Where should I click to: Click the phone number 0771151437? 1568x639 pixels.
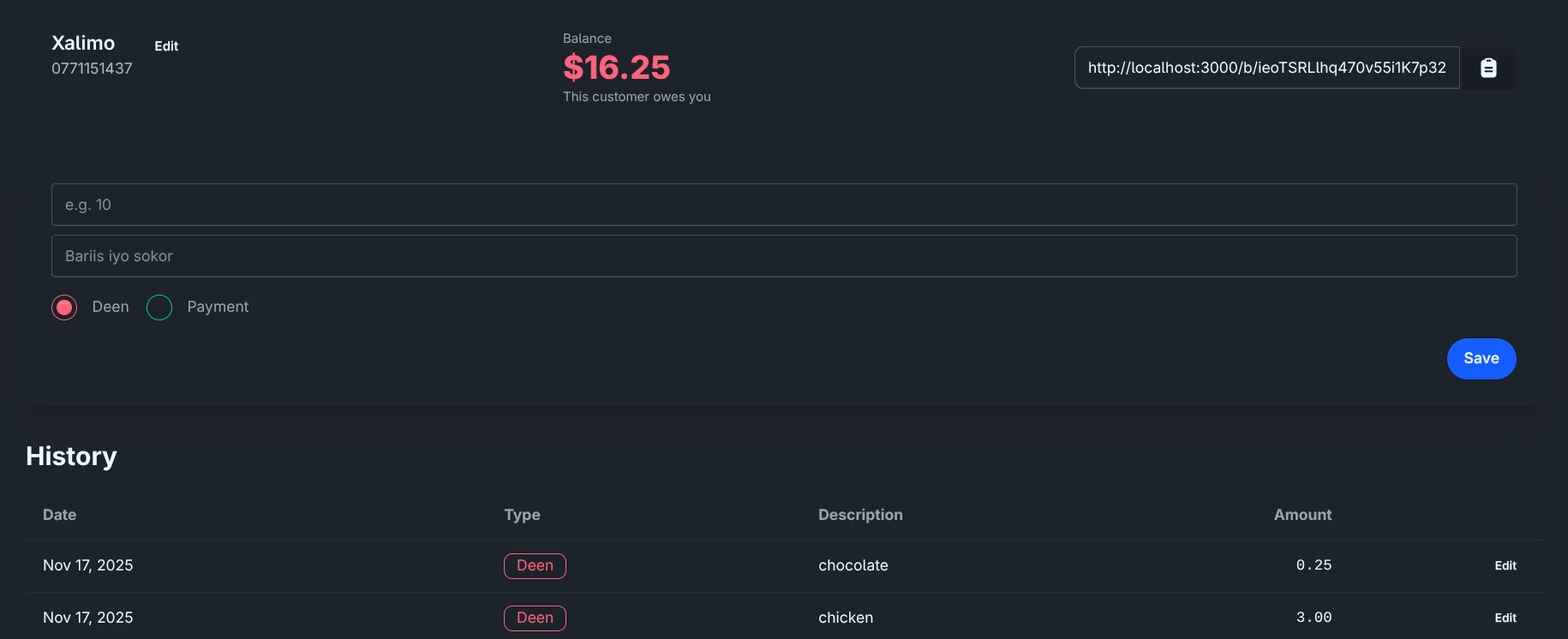[92, 69]
